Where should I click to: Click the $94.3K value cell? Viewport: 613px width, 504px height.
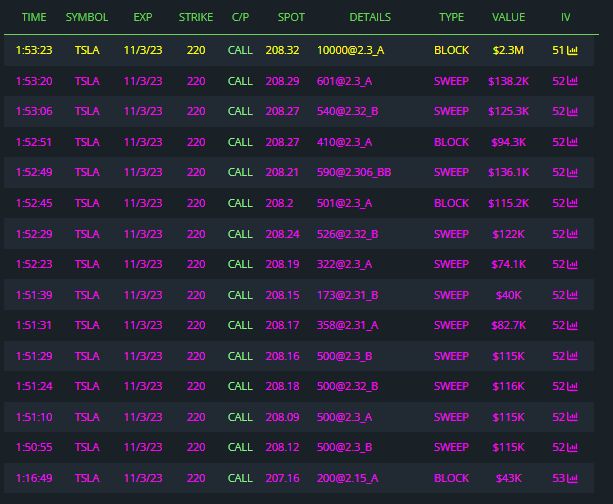pos(508,142)
